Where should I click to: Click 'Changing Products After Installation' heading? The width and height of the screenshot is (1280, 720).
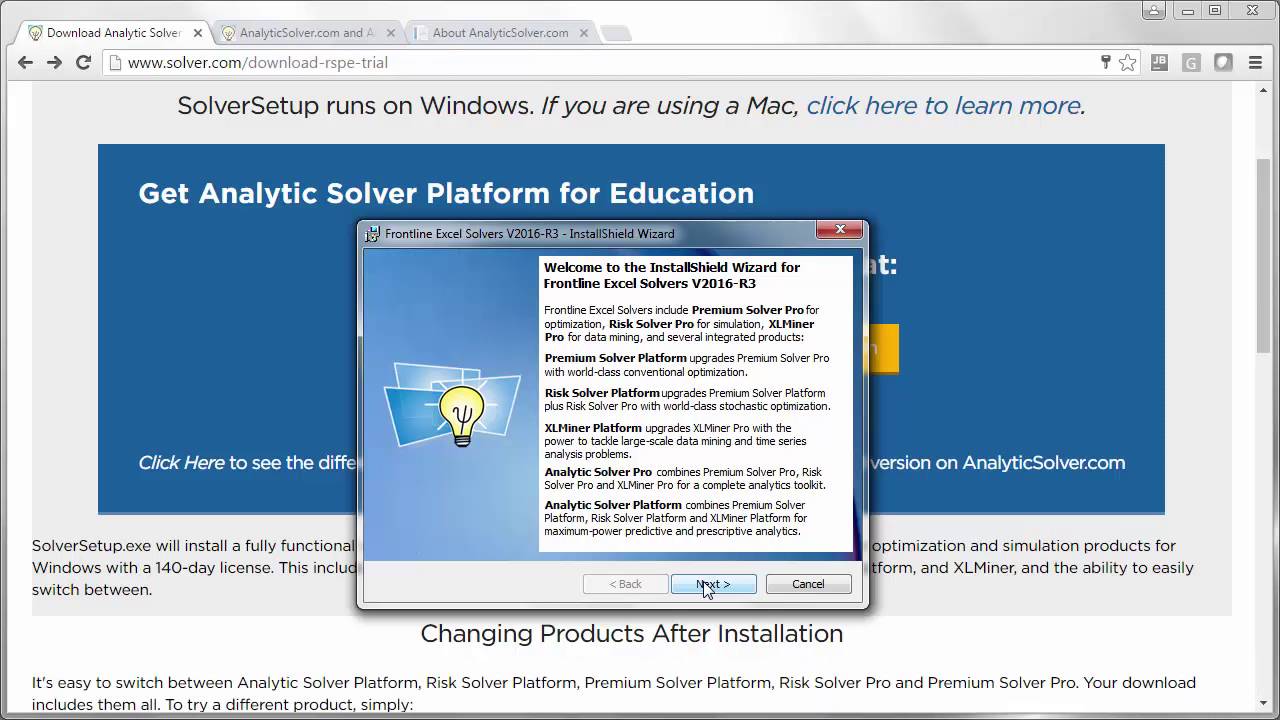point(632,633)
